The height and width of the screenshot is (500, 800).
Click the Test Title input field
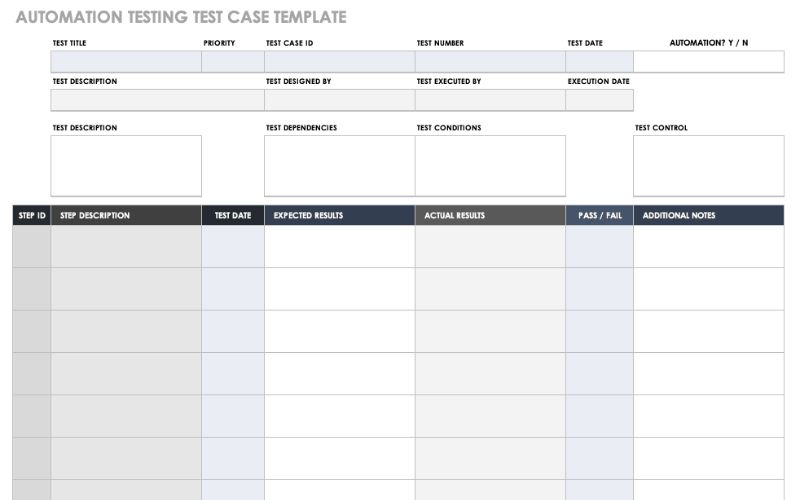coord(126,62)
